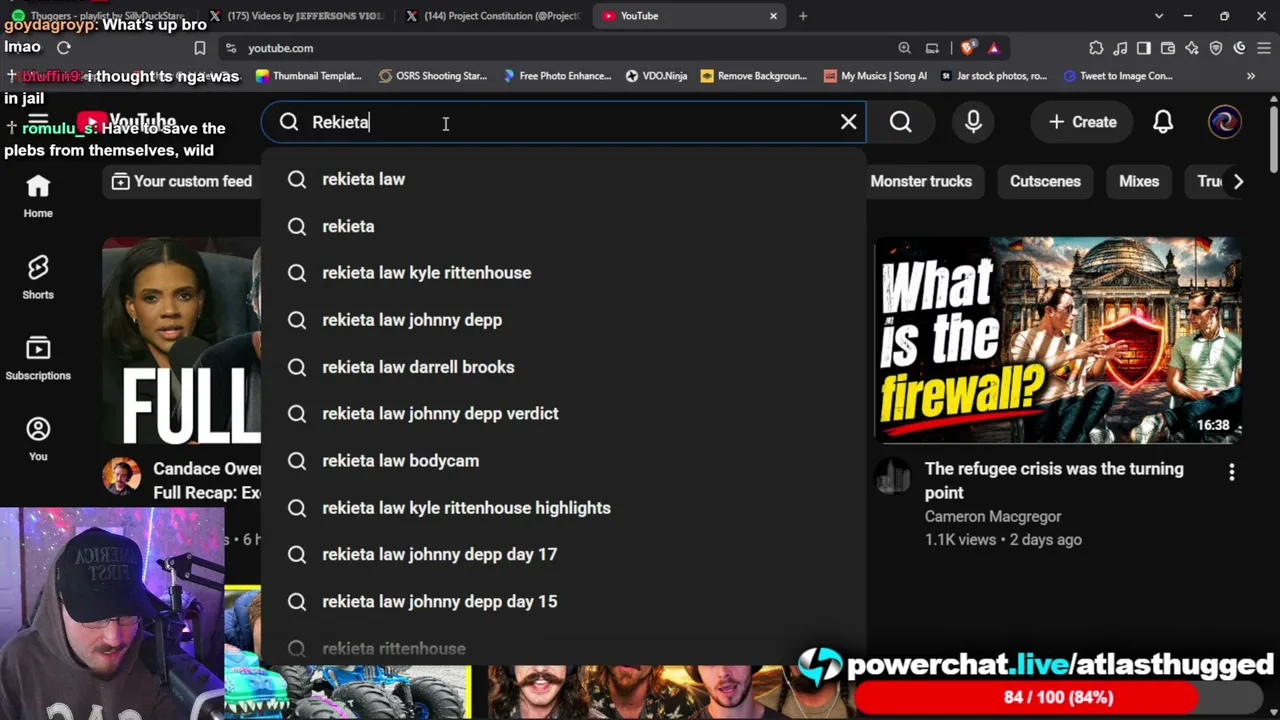Image resolution: width=1280 pixels, height=720 pixels.
Task: Switch to "(144) Project Constitution" tab
Action: (x=492, y=16)
